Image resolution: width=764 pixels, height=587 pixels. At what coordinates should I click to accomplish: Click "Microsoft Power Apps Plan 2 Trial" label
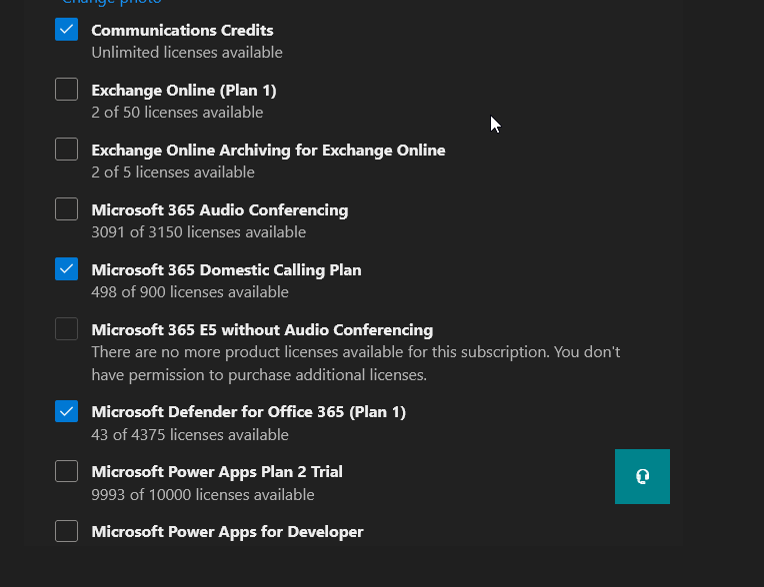[217, 472]
